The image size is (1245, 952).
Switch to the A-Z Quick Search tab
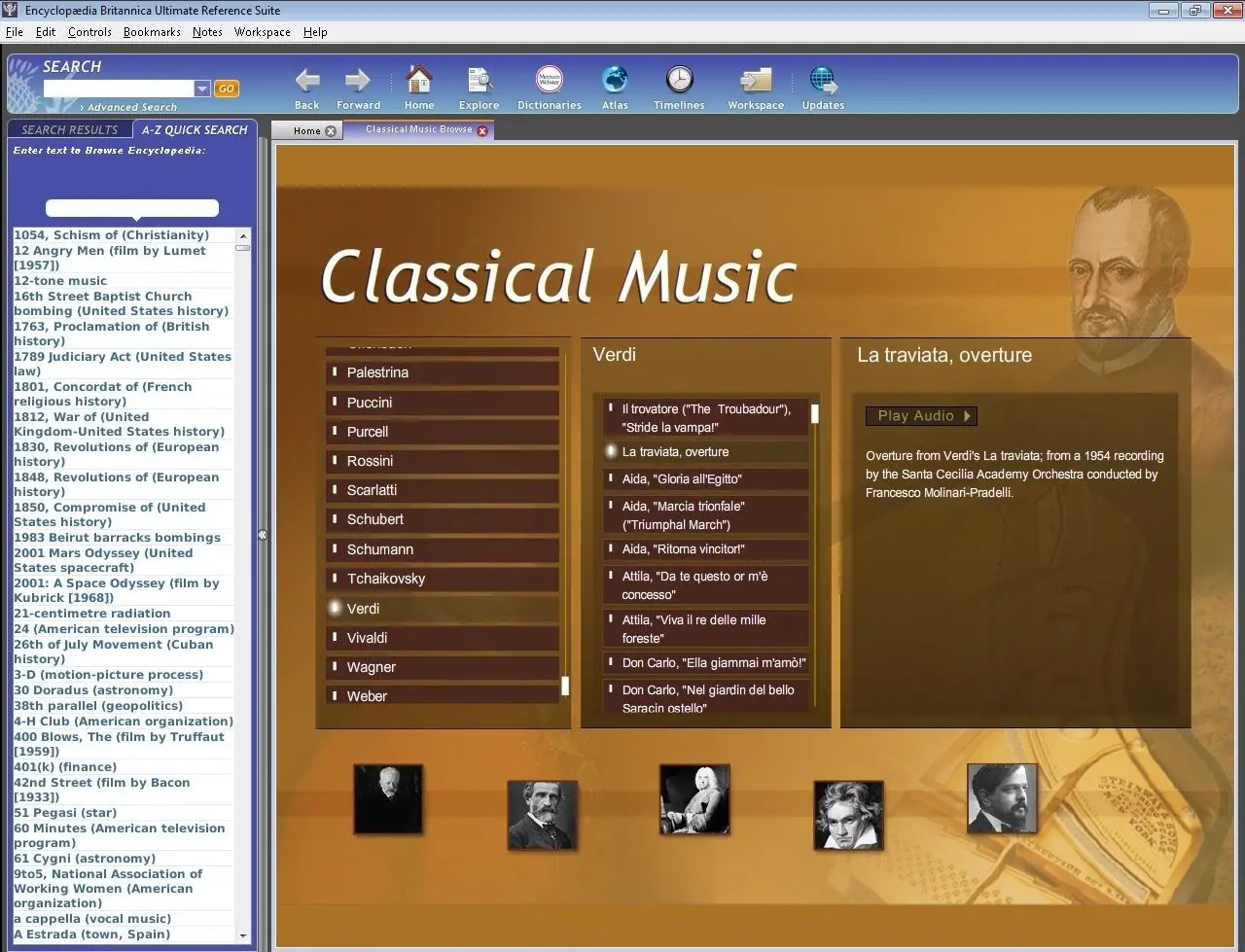tap(195, 129)
